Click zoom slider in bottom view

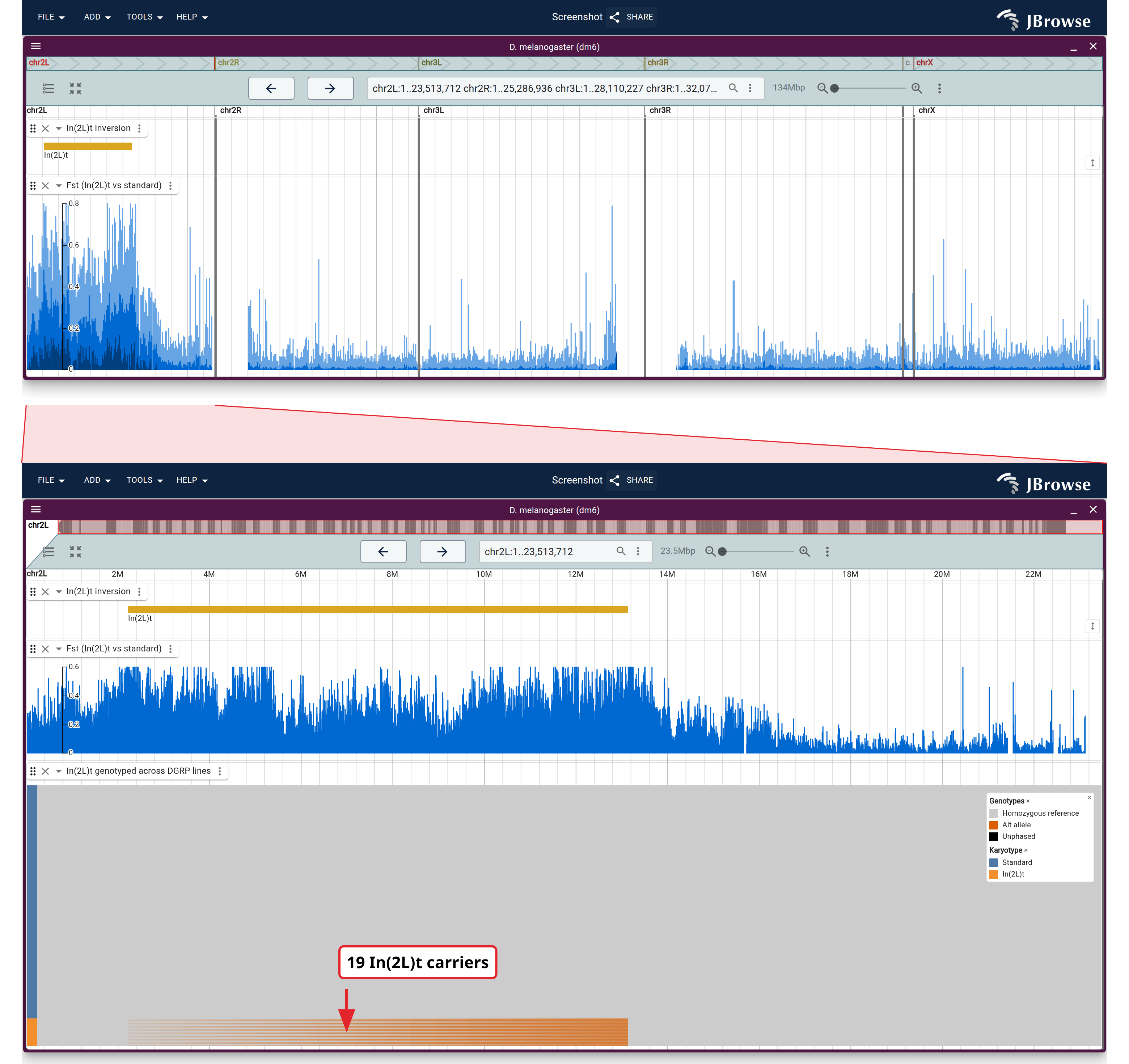[757, 551]
